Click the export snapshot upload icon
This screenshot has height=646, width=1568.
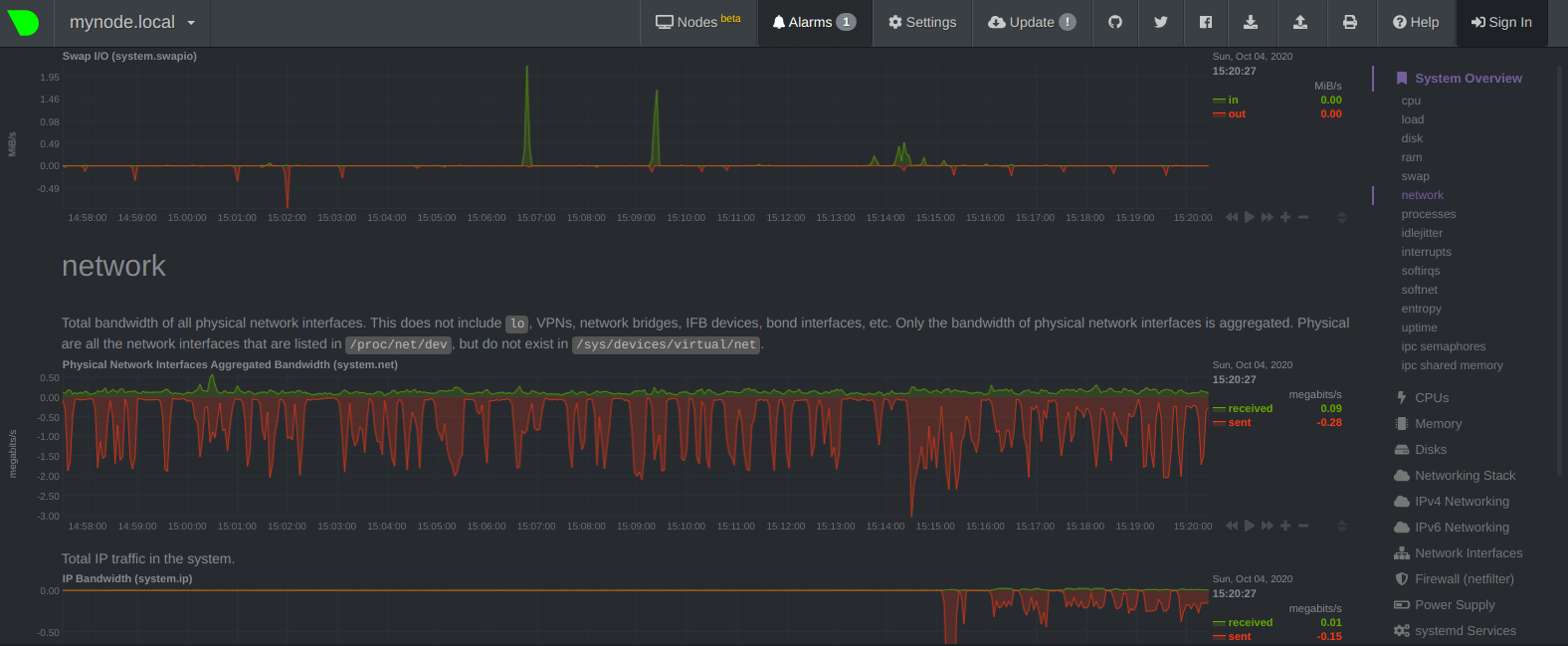tap(1300, 22)
